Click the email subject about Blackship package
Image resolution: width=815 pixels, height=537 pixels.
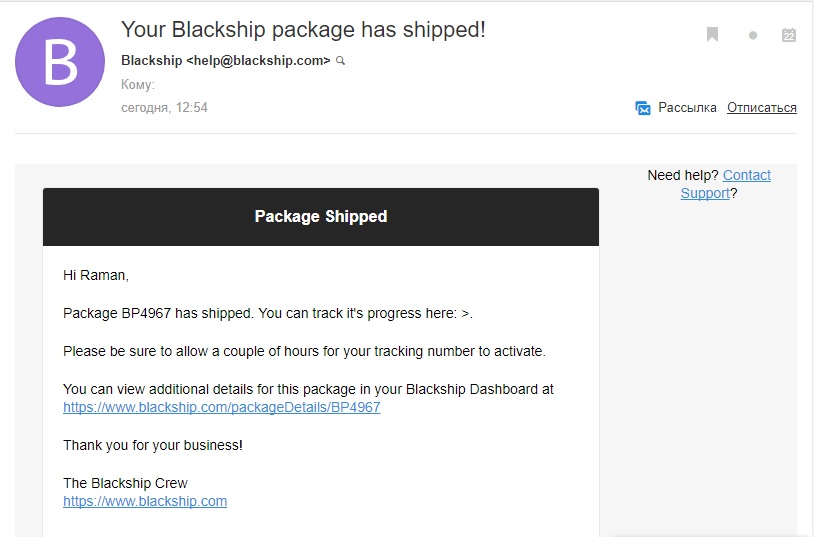coord(303,30)
